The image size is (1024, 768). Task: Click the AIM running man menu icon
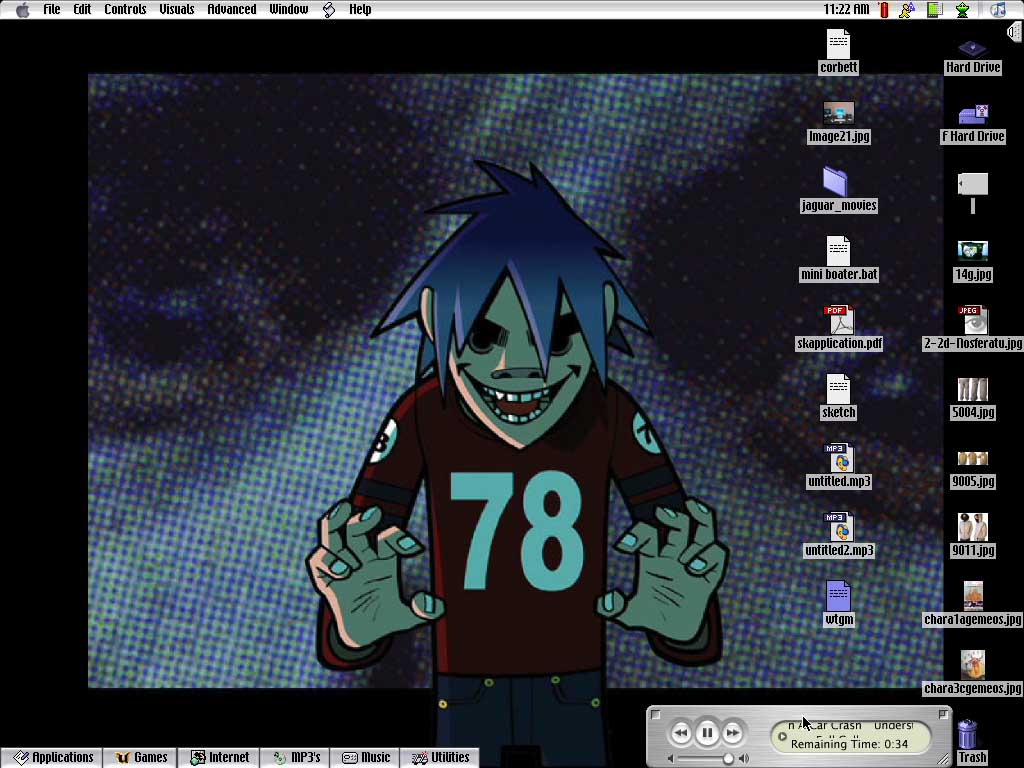click(x=907, y=10)
